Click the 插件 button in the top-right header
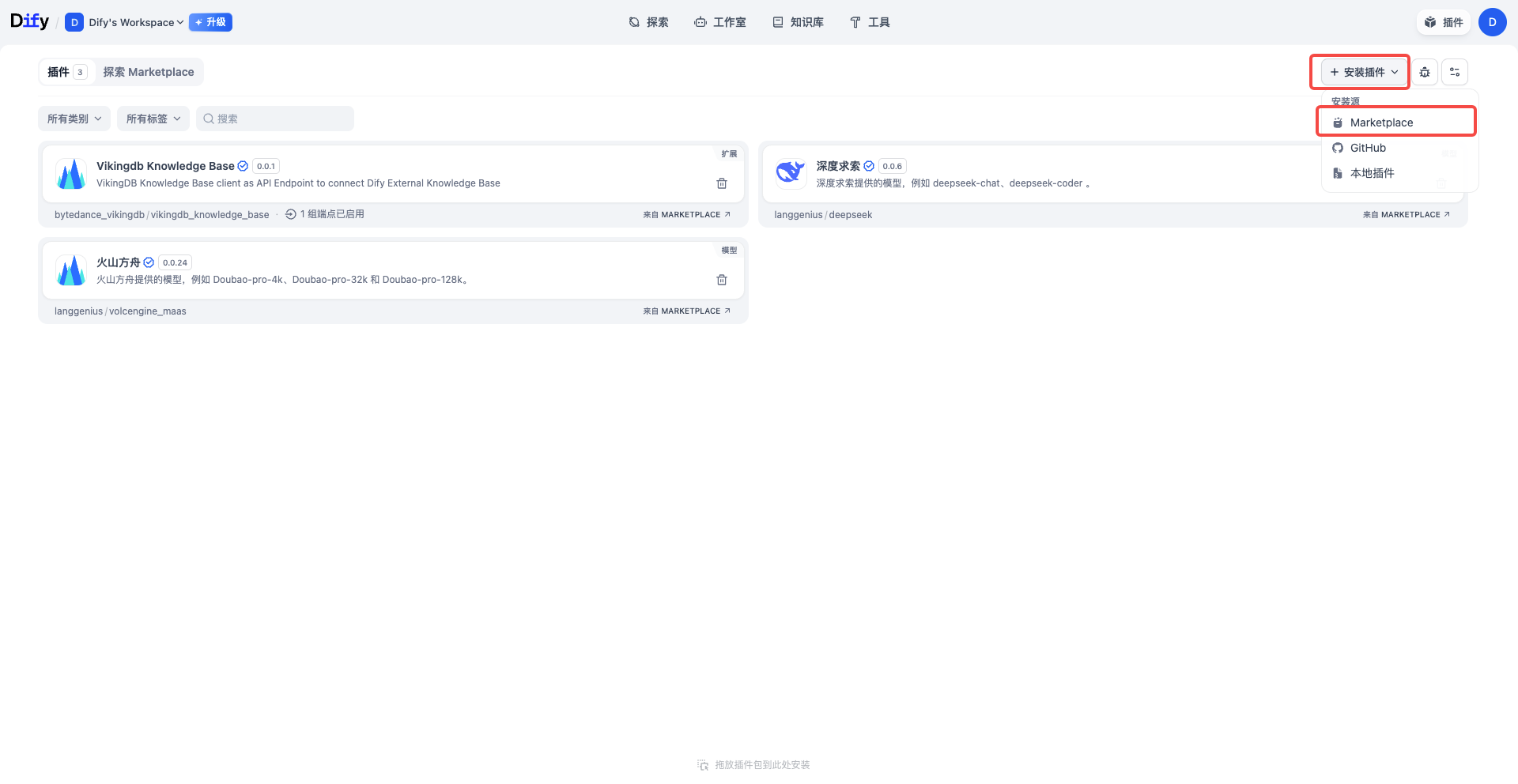The image size is (1518, 784). click(x=1444, y=22)
